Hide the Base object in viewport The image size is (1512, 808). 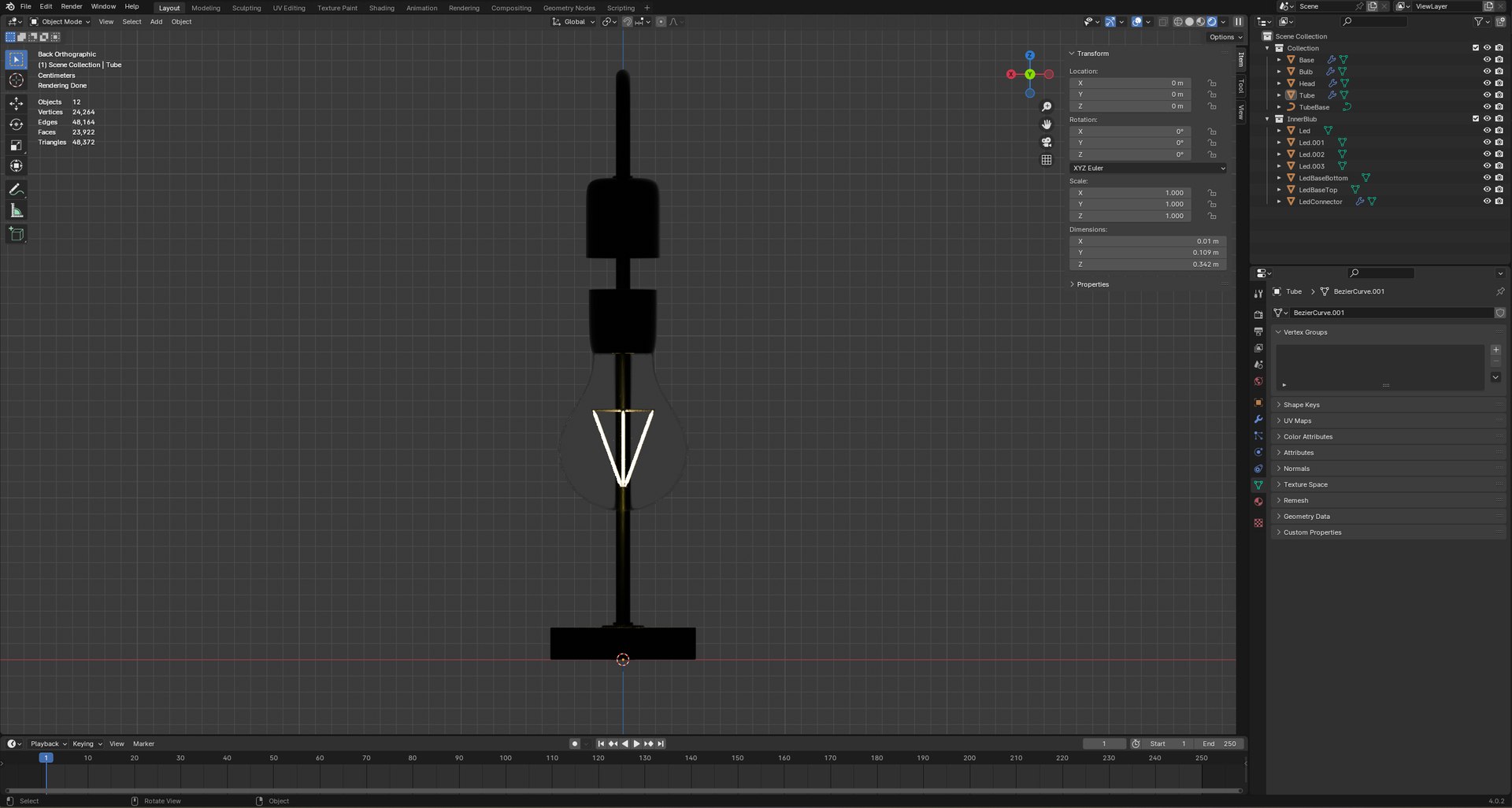tap(1487, 60)
